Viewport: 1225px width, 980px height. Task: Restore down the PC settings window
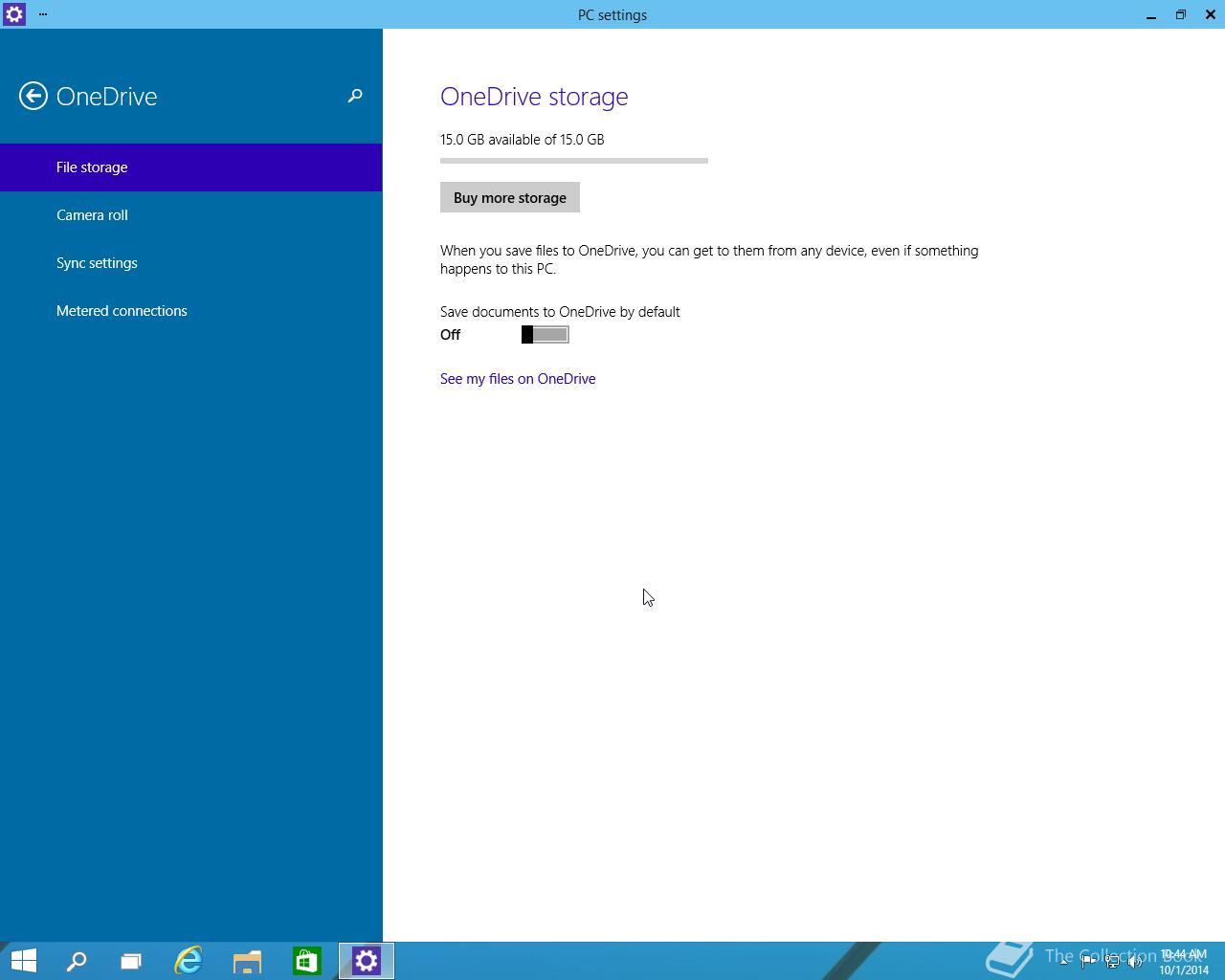[1181, 14]
